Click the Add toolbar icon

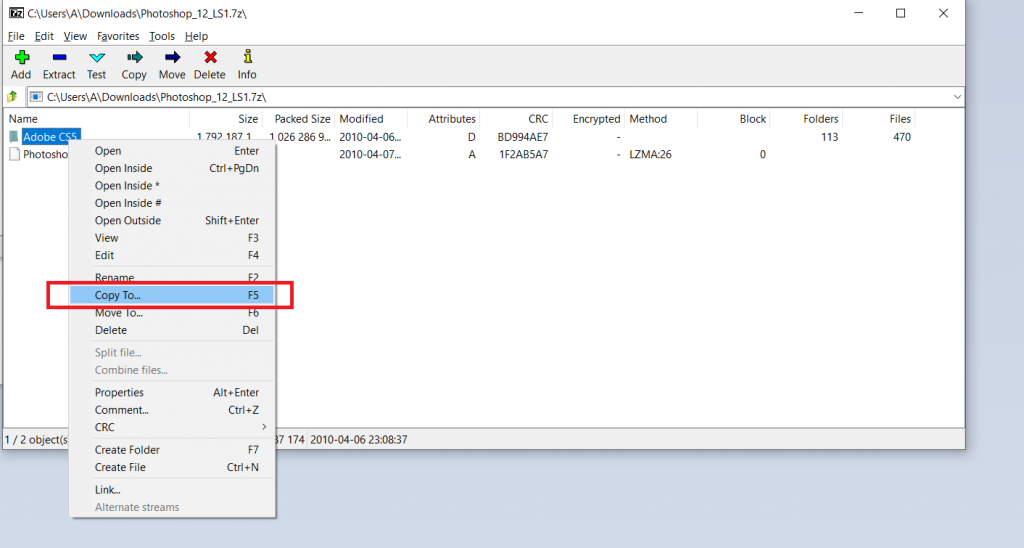tap(22, 57)
